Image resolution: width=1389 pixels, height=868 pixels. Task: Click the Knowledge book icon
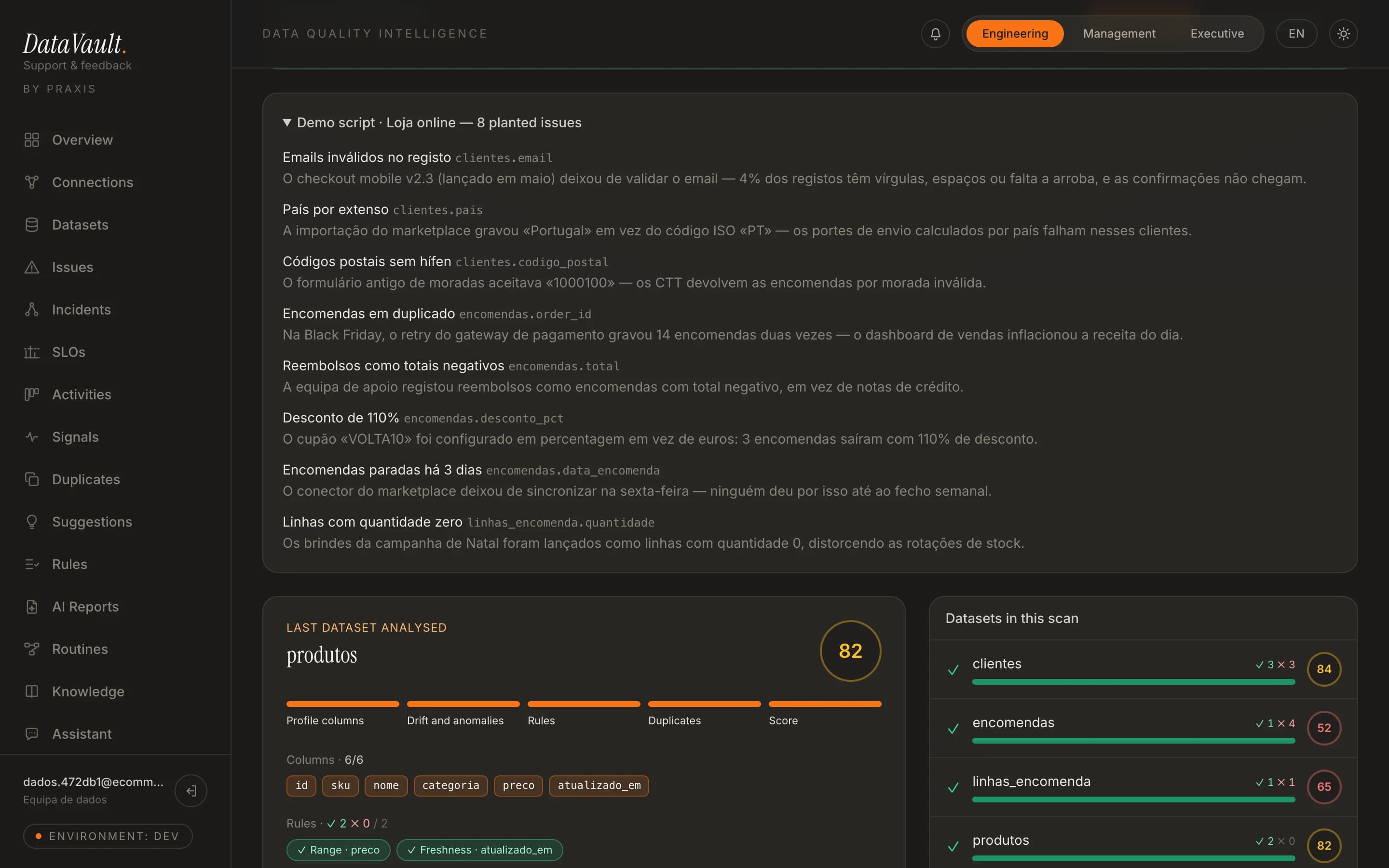[x=31, y=692]
